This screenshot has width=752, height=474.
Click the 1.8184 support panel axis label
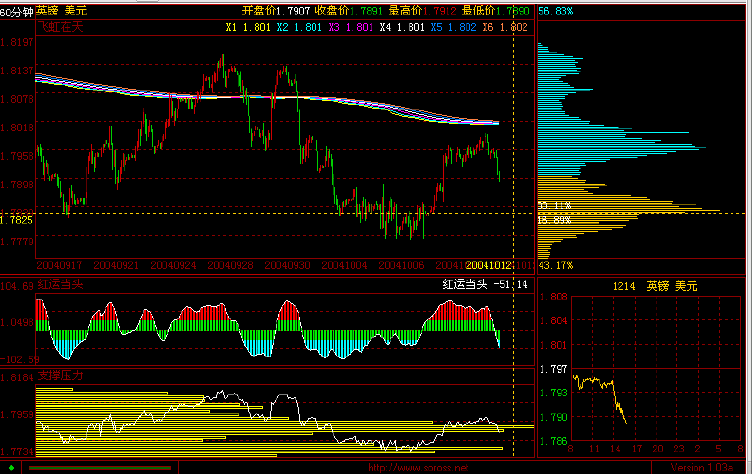(x=17, y=378)
